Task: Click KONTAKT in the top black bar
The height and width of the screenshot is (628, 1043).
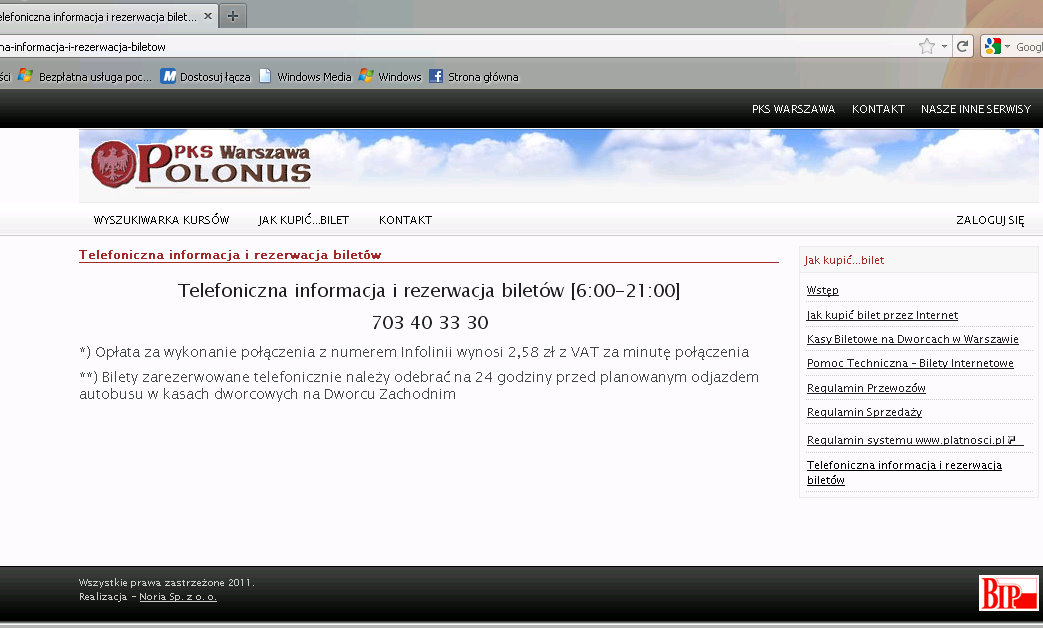Action: coord(878,109)
